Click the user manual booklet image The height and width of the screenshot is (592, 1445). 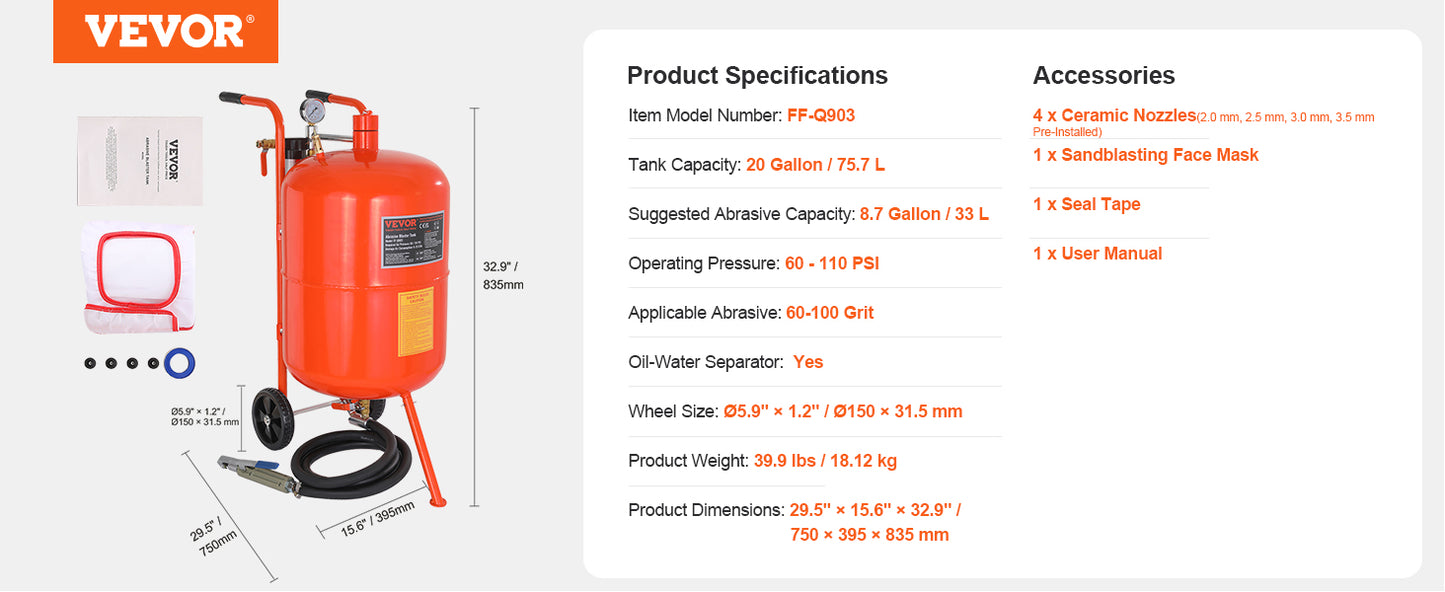[140, 161]
